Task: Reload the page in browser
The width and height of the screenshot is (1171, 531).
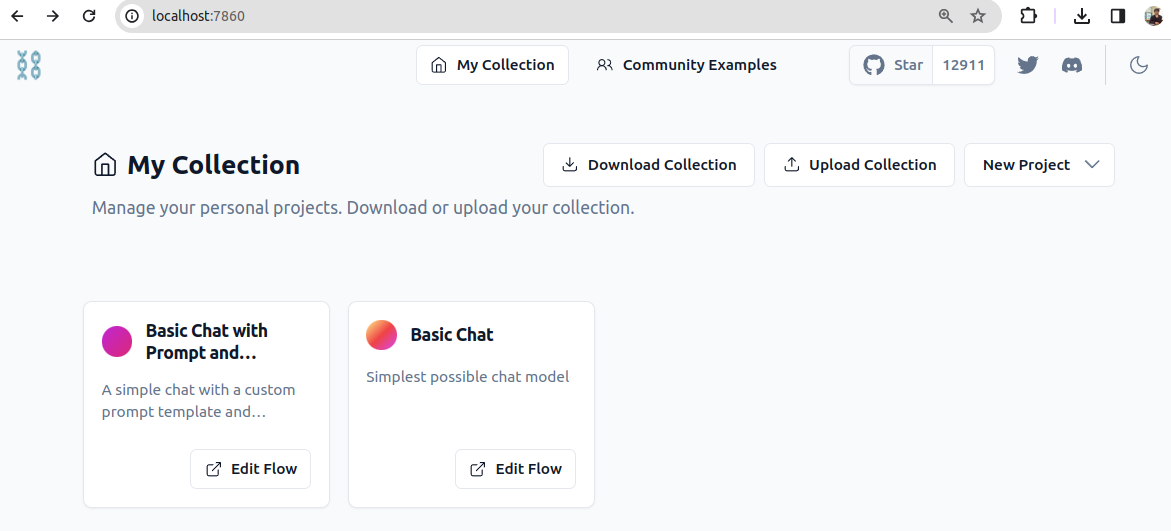Action: pyautogui.click(x=89, y=16)
